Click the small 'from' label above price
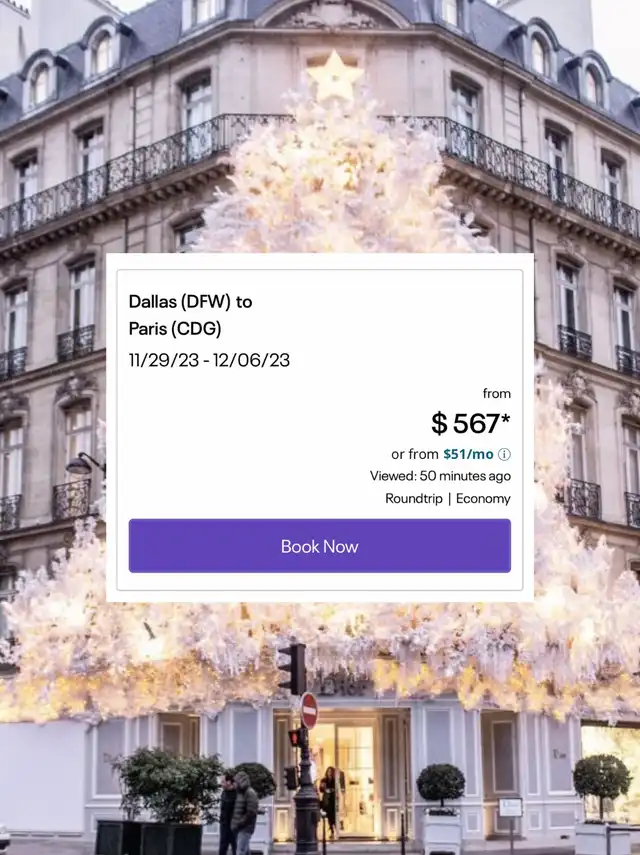The image size is (640, 855). pos(497,393)
